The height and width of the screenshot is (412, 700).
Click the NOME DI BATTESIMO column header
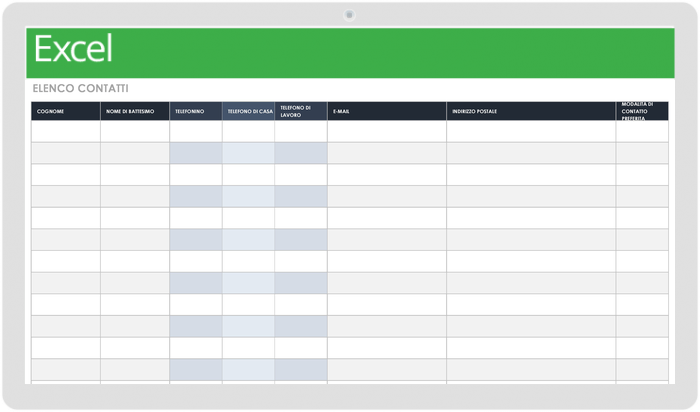point(135,111)
